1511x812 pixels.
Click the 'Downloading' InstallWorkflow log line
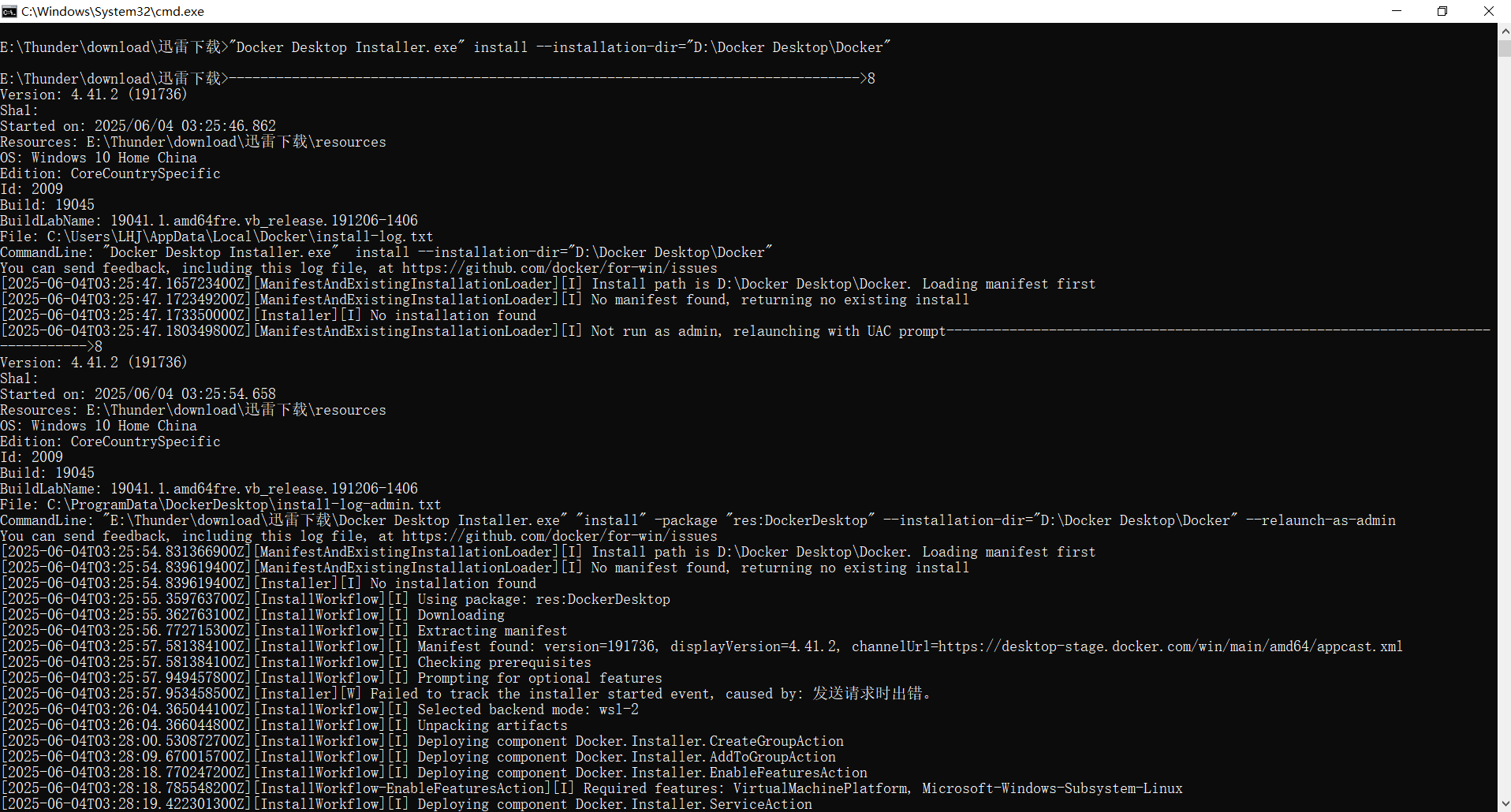[x=252, y=615]
